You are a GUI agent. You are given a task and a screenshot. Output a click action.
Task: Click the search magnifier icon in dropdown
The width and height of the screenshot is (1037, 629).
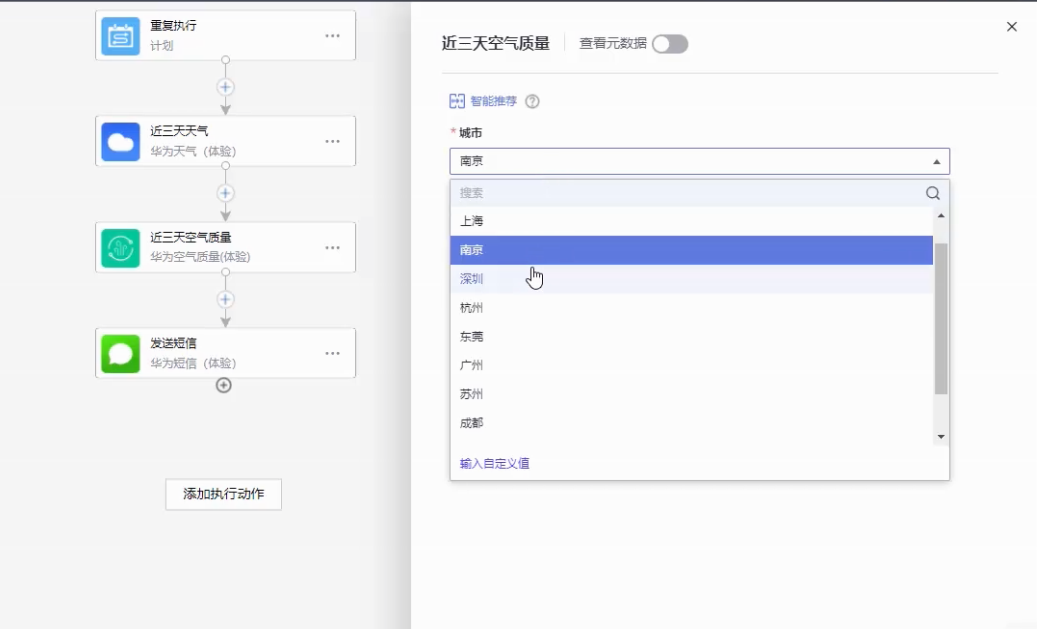(x=932, y=193)
